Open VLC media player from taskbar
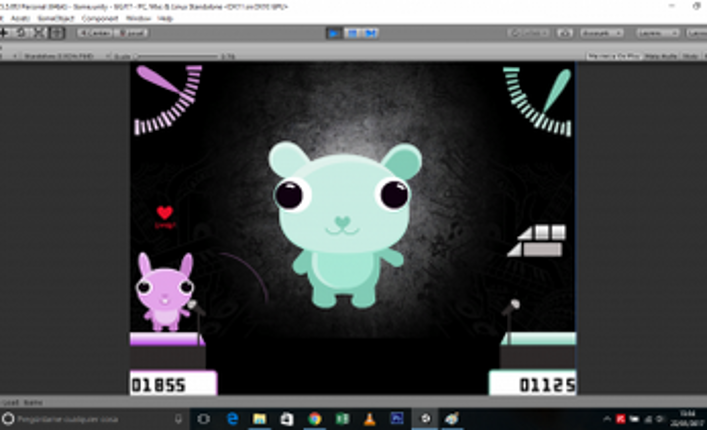Screen dimensions: 707x430 coord(370,419)
